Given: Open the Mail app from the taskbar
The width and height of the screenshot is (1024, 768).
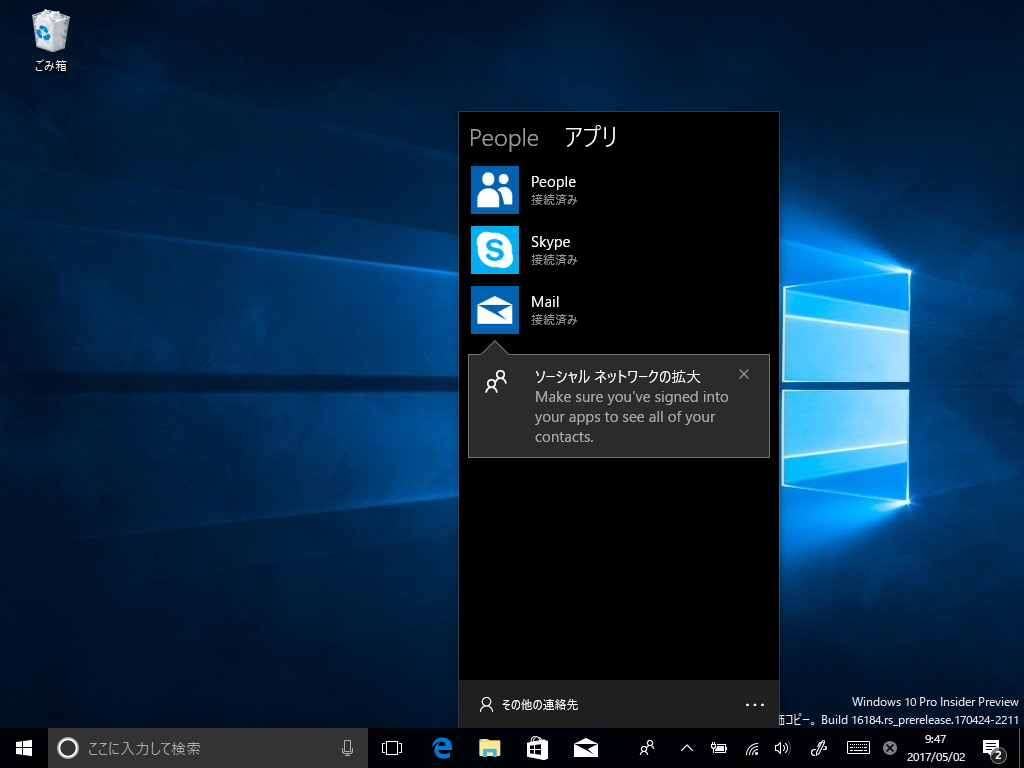Looking at the screenshot, I should [586, 747].
